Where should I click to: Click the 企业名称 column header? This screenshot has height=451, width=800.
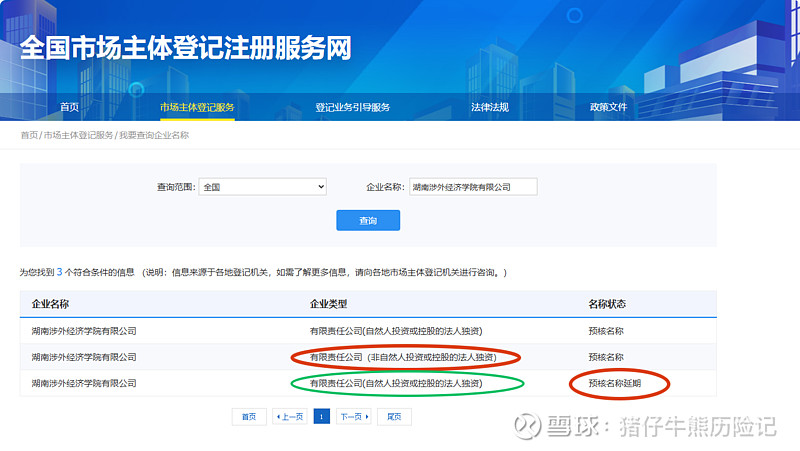click(50, 304)
